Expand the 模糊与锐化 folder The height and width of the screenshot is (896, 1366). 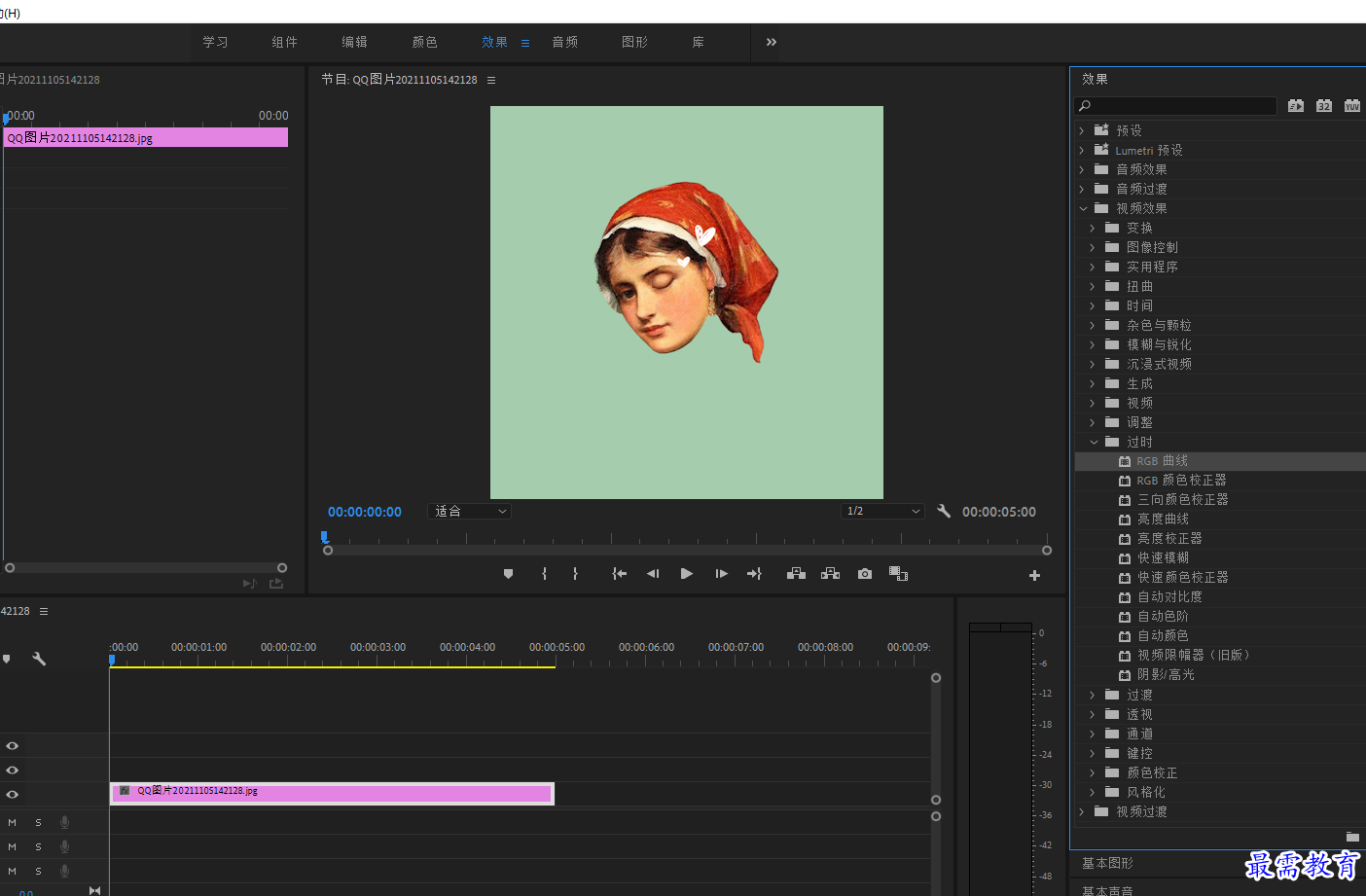tap(1092, 344)
